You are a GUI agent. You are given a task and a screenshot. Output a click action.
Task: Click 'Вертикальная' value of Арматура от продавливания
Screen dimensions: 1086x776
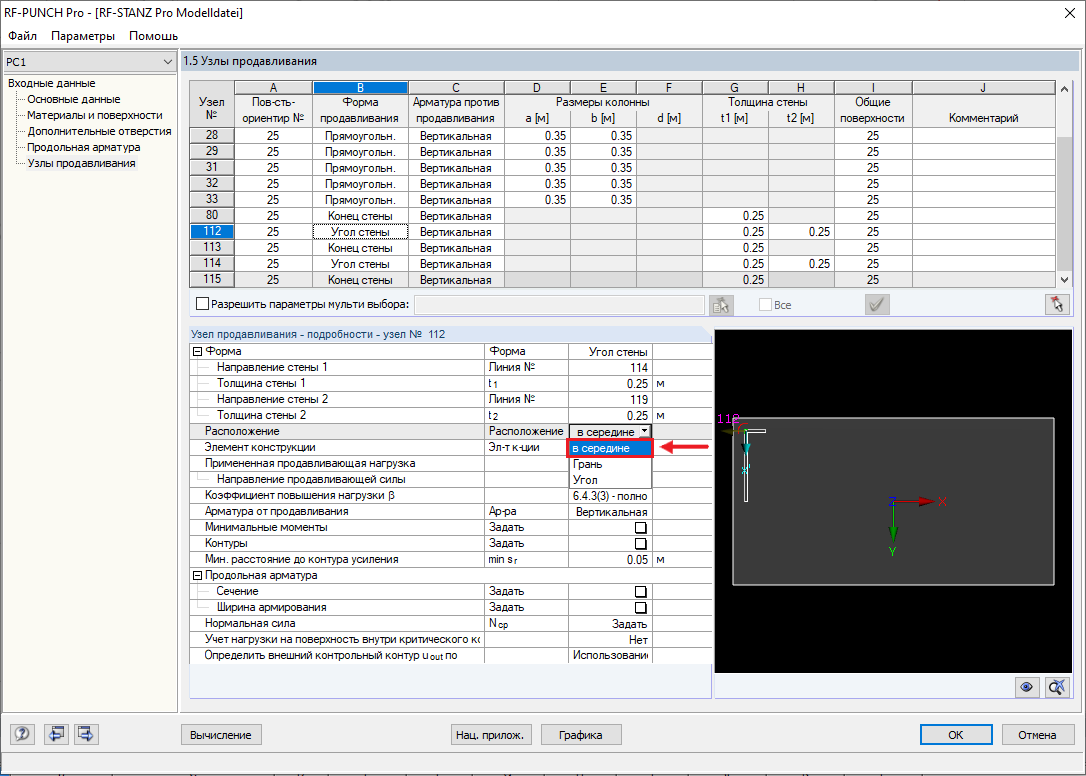[x=610, y=512]
